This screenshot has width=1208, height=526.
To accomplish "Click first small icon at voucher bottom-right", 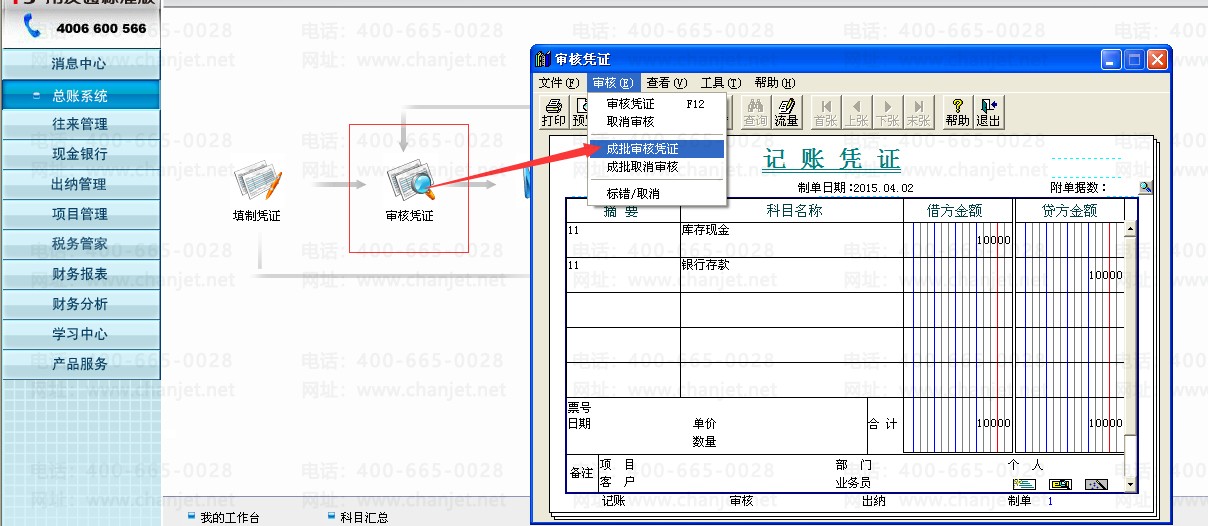I will pos(1024,485).
